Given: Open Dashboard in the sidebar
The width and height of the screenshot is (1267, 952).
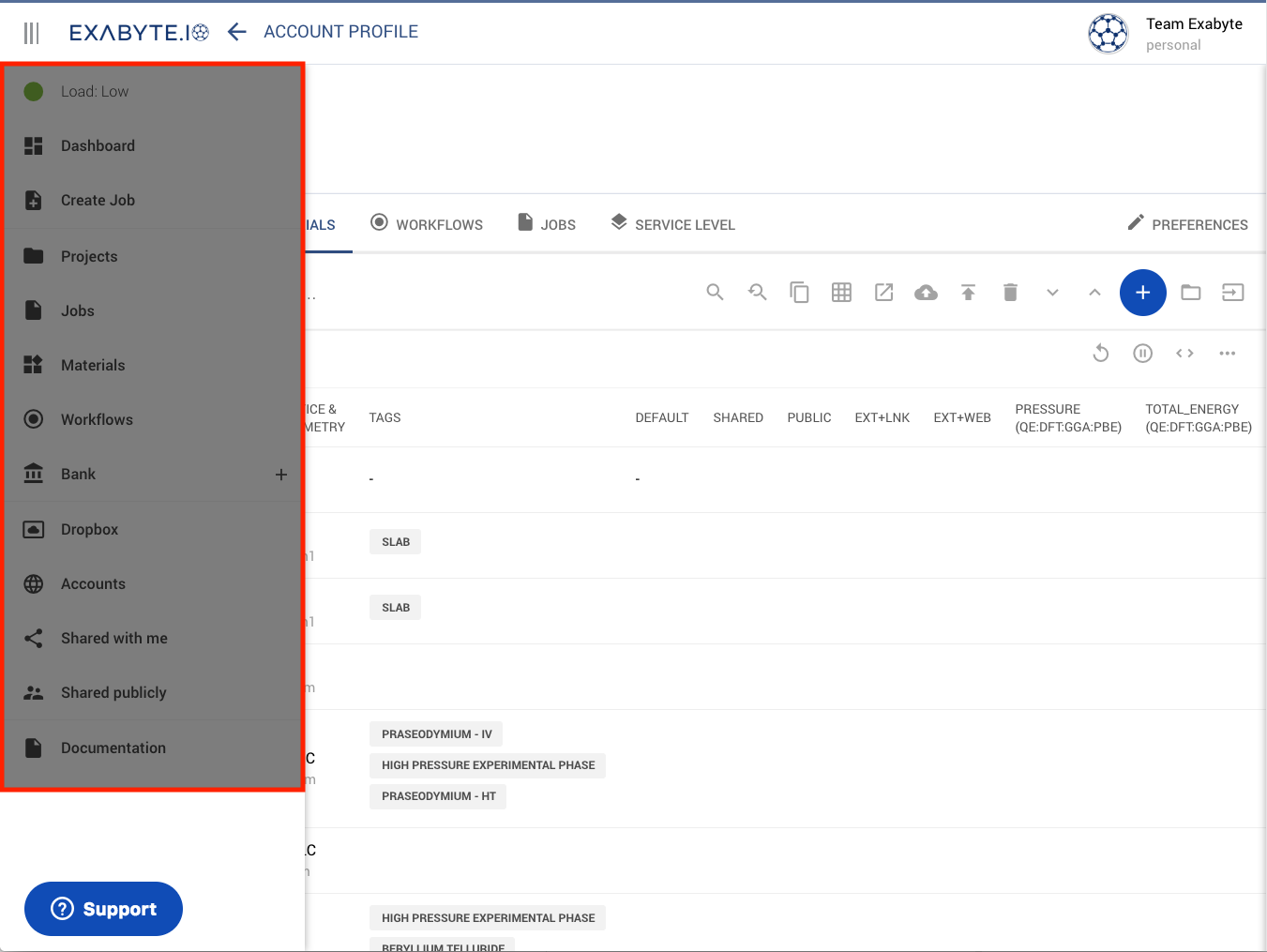Looking at the screenshot, I should click(98, 146).
